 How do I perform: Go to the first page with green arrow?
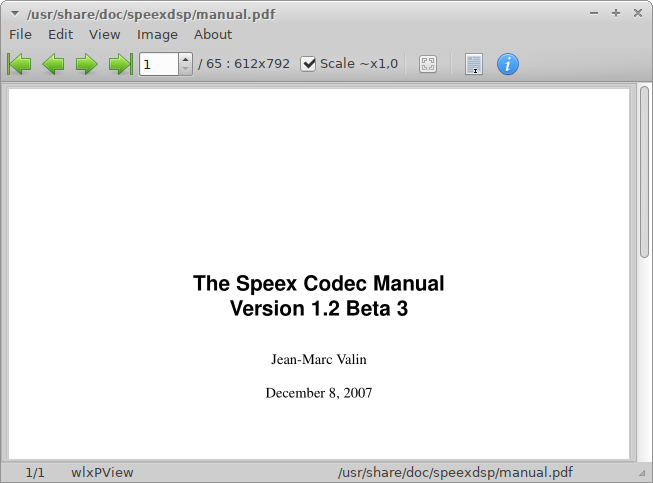pyautogui.click(x=19, y=65)
